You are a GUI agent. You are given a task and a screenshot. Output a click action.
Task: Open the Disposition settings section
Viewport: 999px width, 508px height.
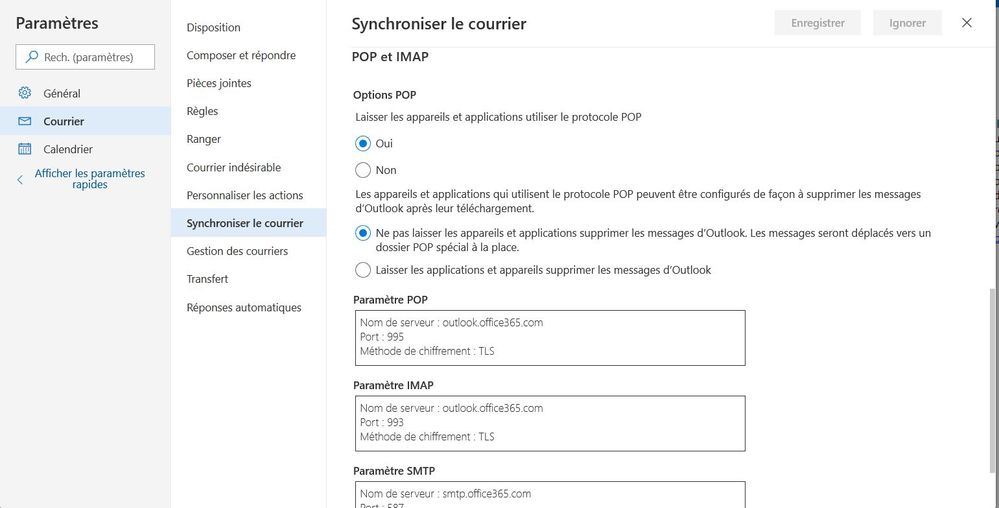[213, 27]
